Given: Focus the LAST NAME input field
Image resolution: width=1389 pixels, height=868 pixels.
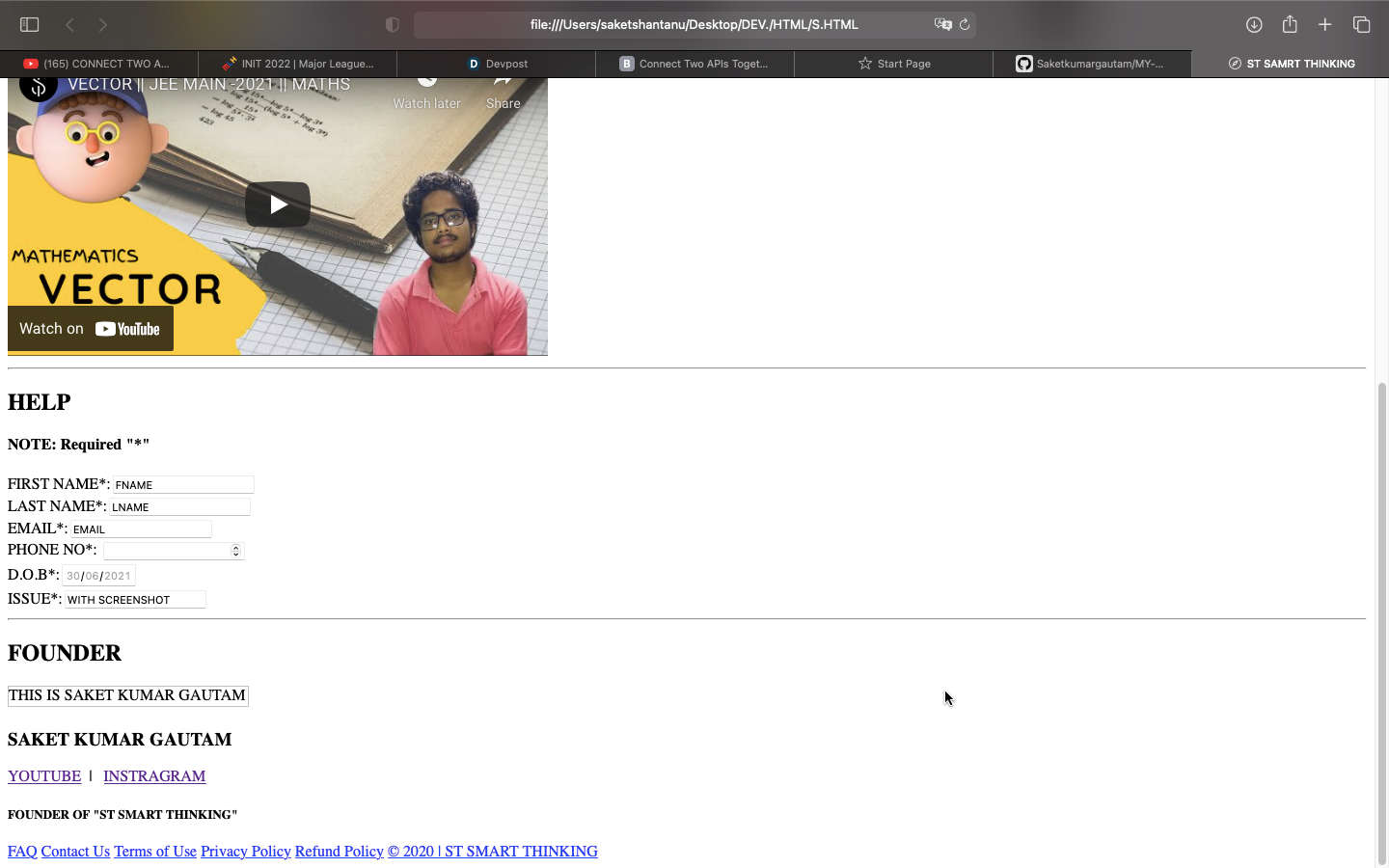Looking at the screenshot, I should pyautogui.click(x=179, y=506).
